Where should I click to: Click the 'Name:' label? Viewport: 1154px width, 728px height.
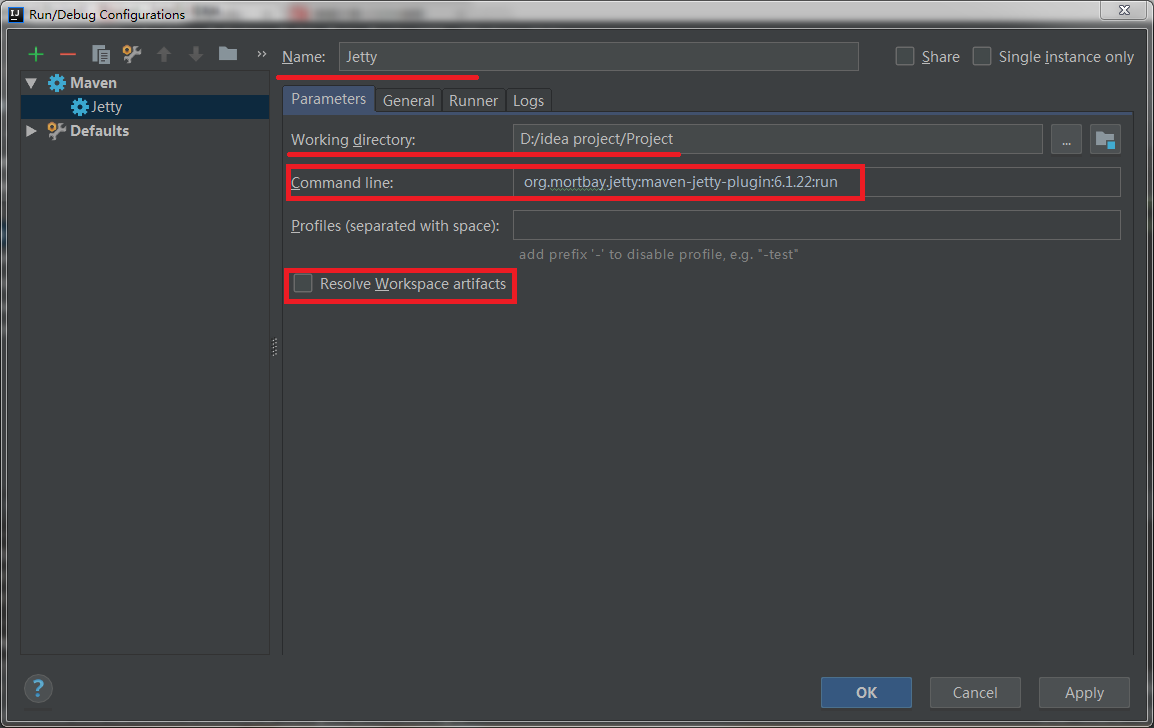pos(304,57)
